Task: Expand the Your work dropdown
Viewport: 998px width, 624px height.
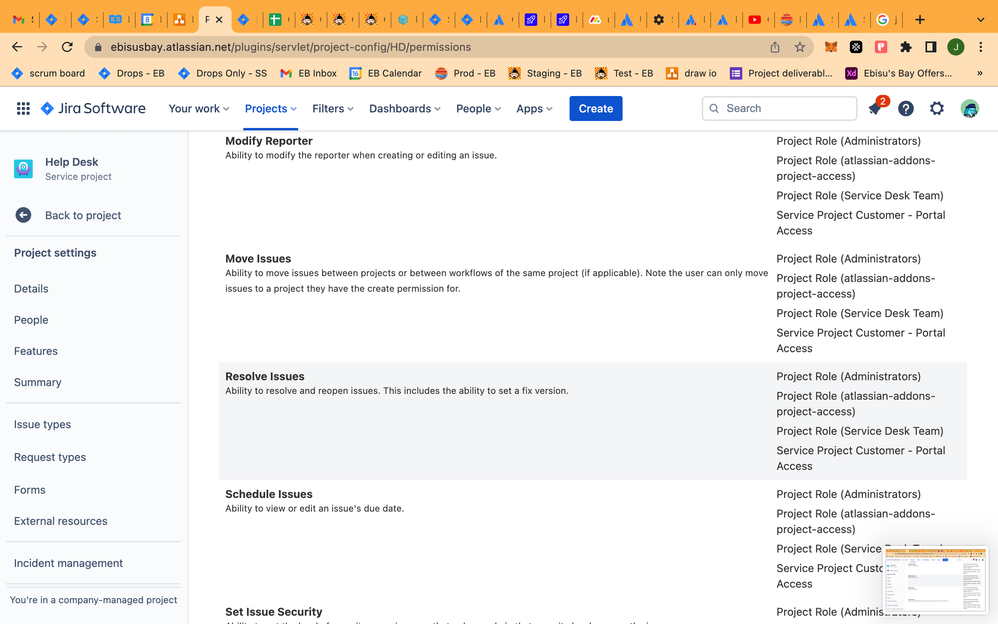Action: click(199, 108)
